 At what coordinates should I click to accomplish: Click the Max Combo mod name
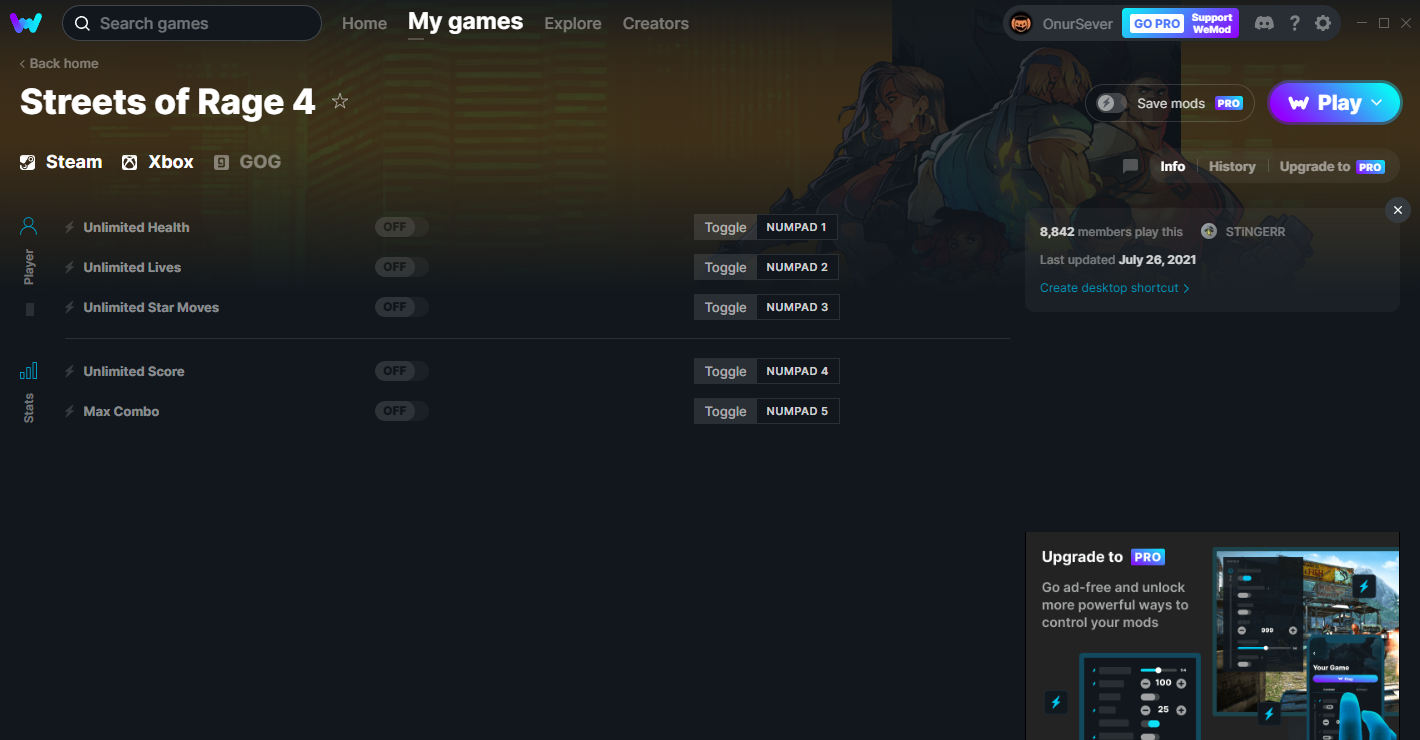[121, 411]
